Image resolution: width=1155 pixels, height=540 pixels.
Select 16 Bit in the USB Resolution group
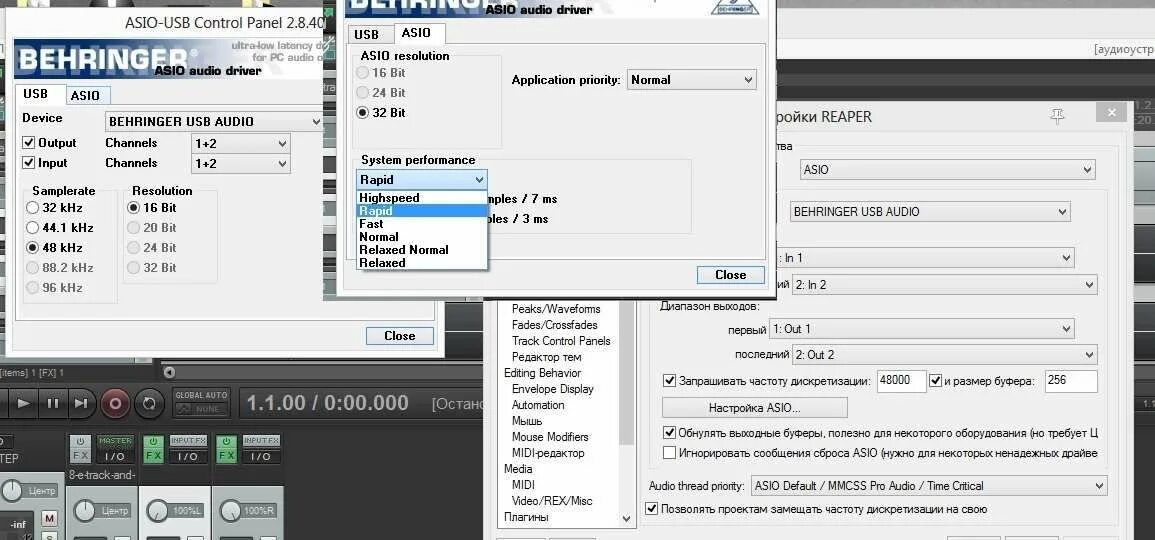pyautogui.click(x=133, y=208)
